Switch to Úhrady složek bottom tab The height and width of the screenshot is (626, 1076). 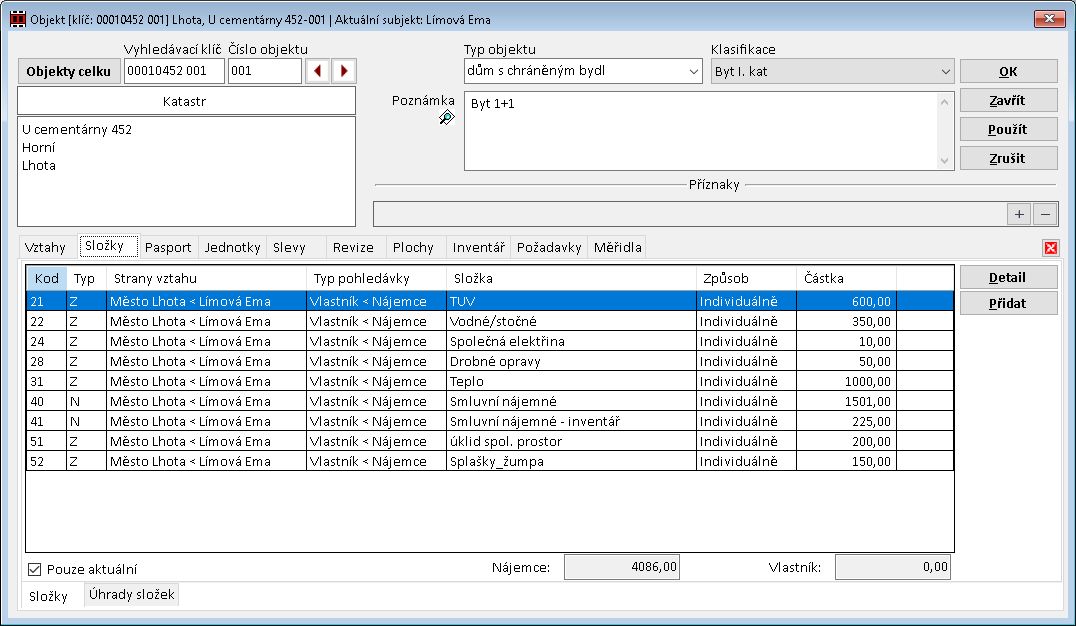[132, 595]
